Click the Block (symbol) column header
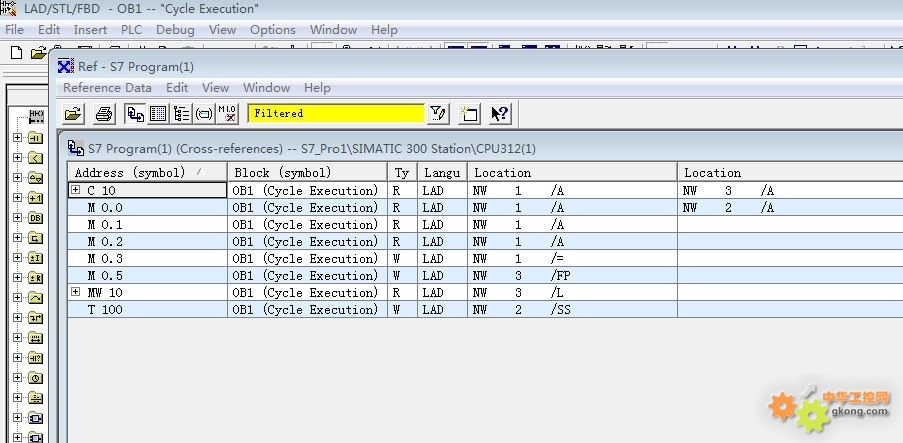903x443 pixels. tap(307, 172)
